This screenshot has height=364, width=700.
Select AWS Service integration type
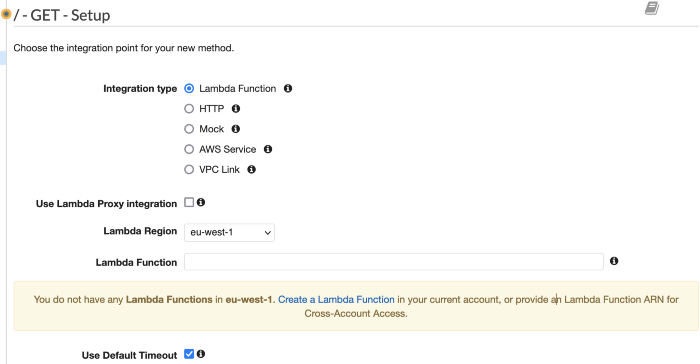tap(189, 149)
